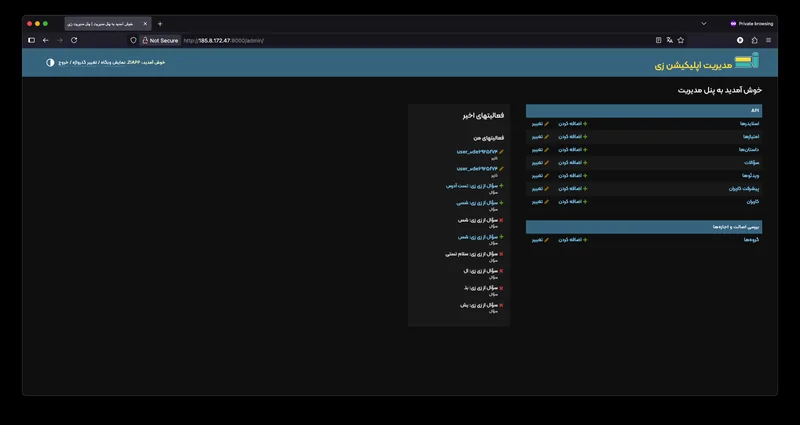Close the current admin tab
The image size is (800, 425).
[145, 24]
